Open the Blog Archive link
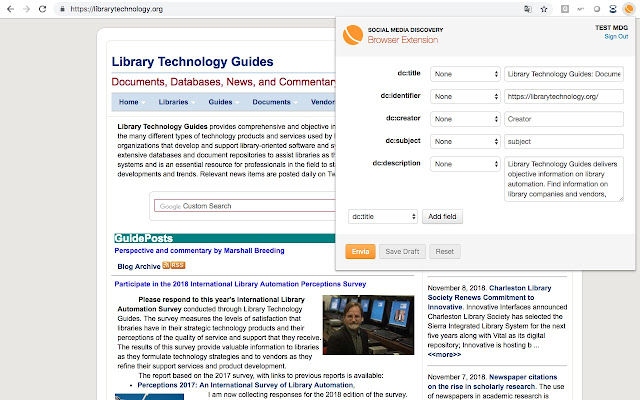This screenshot has width=640, height=400. (x=139, y=267)
